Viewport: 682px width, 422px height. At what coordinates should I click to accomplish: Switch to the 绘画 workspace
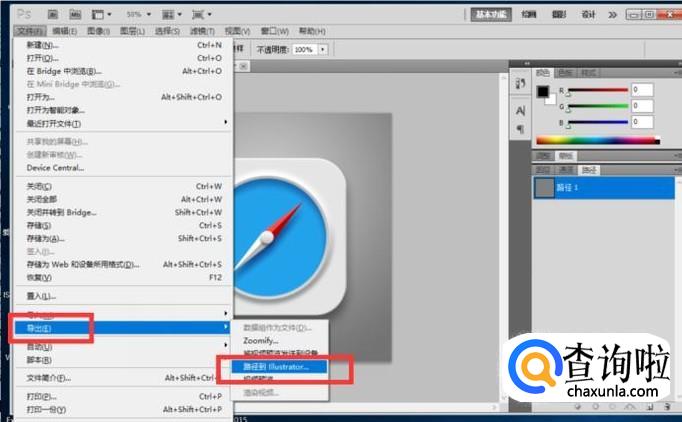528,14
